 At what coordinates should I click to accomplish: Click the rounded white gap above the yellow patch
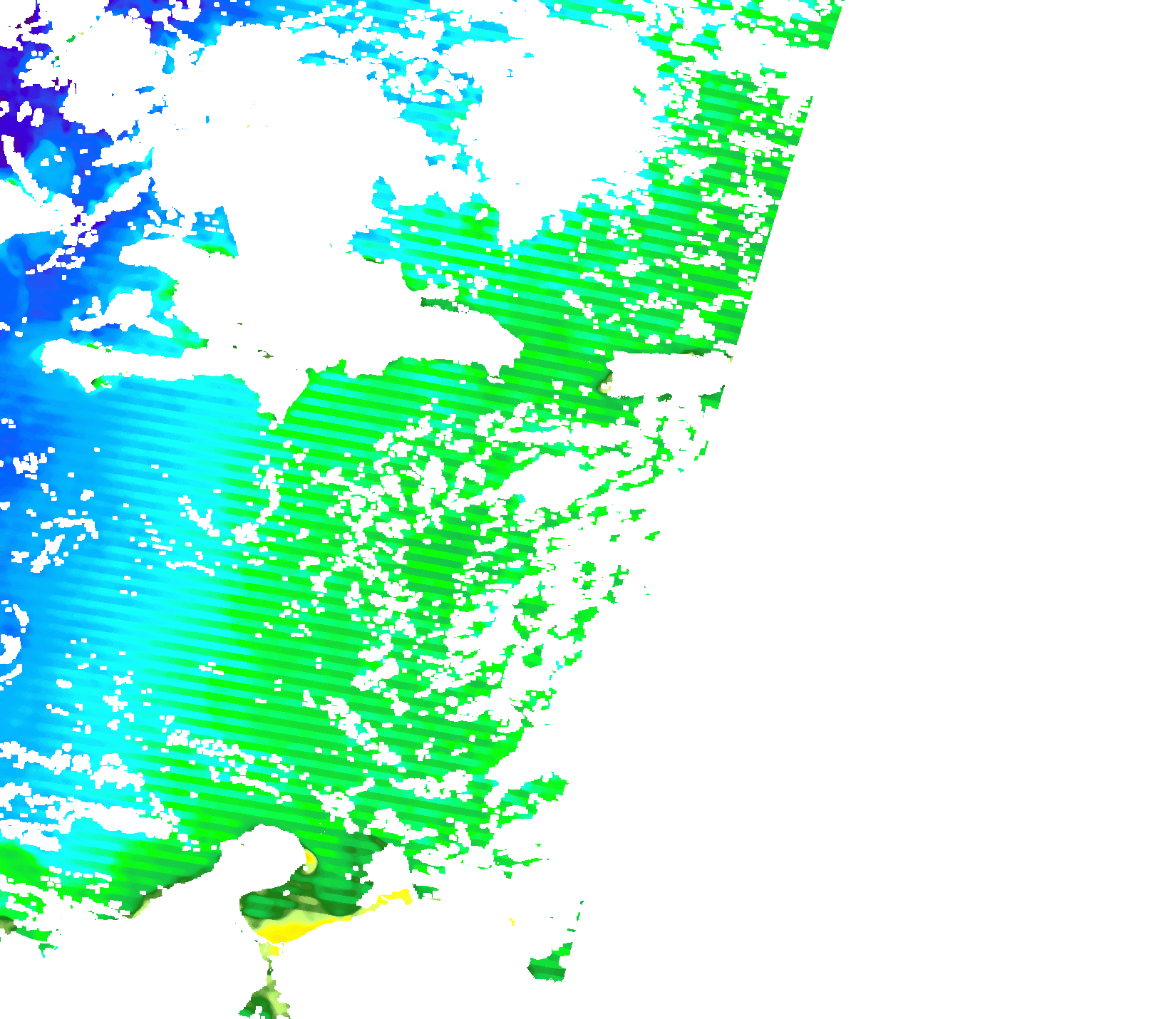pyautogui.click(x=271, y=855)
